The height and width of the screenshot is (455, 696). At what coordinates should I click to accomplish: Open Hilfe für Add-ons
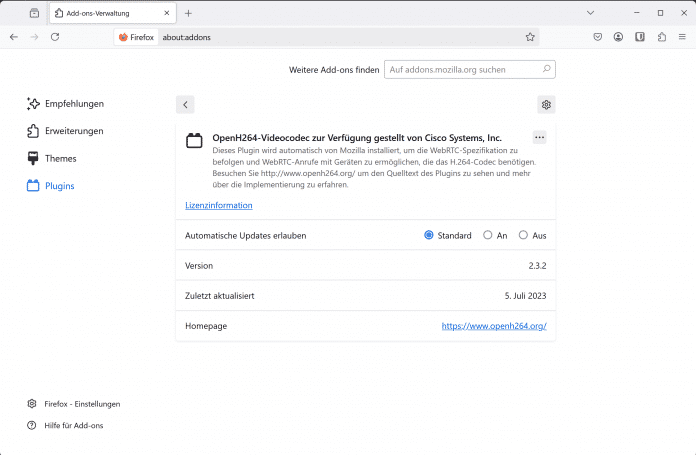(74, 425)
